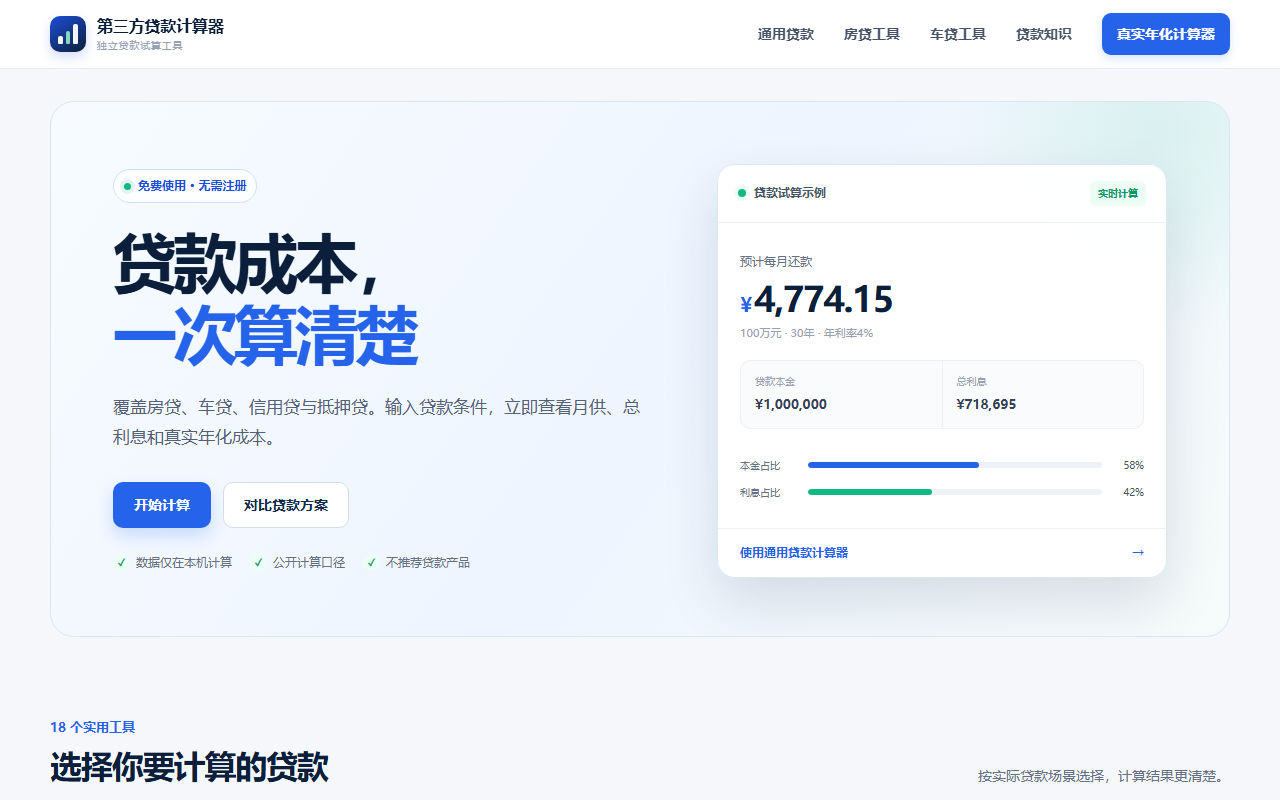
Task: Click the bar-chart logo icon
Action: pos(68,34)
